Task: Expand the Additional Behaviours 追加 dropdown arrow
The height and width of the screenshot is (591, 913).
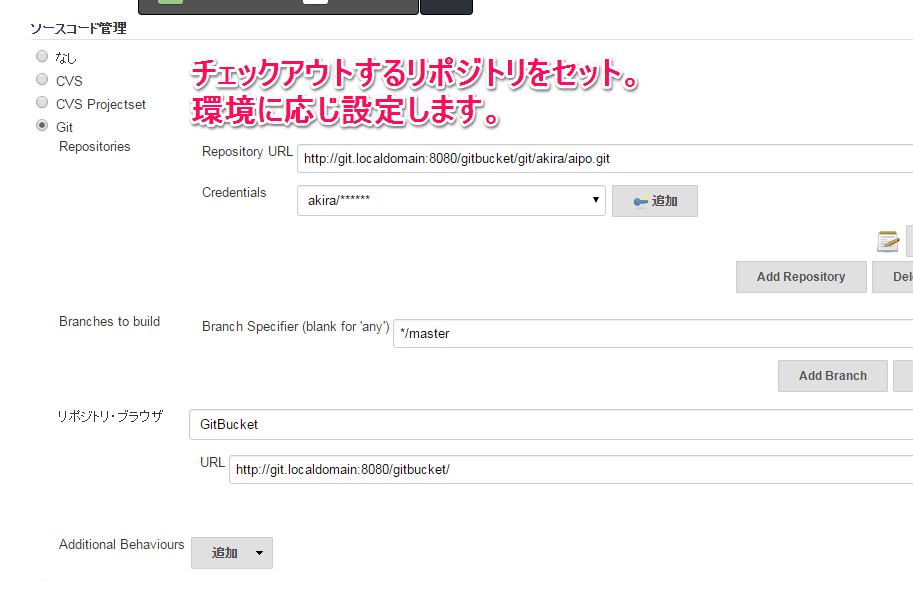Action: coord(259,553)
